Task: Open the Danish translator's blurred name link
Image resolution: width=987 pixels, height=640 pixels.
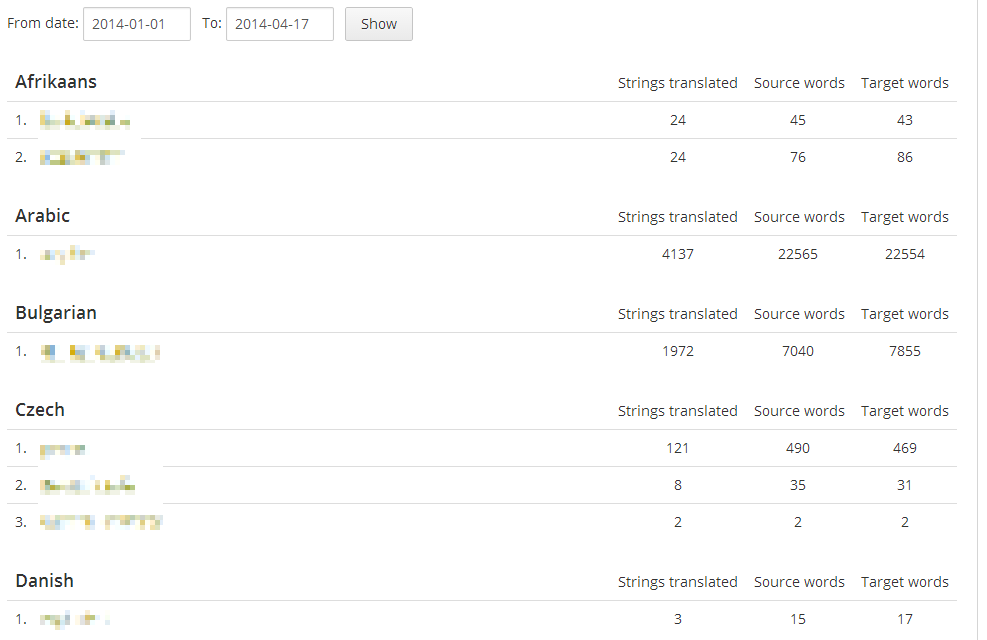Action: (75, 619)
